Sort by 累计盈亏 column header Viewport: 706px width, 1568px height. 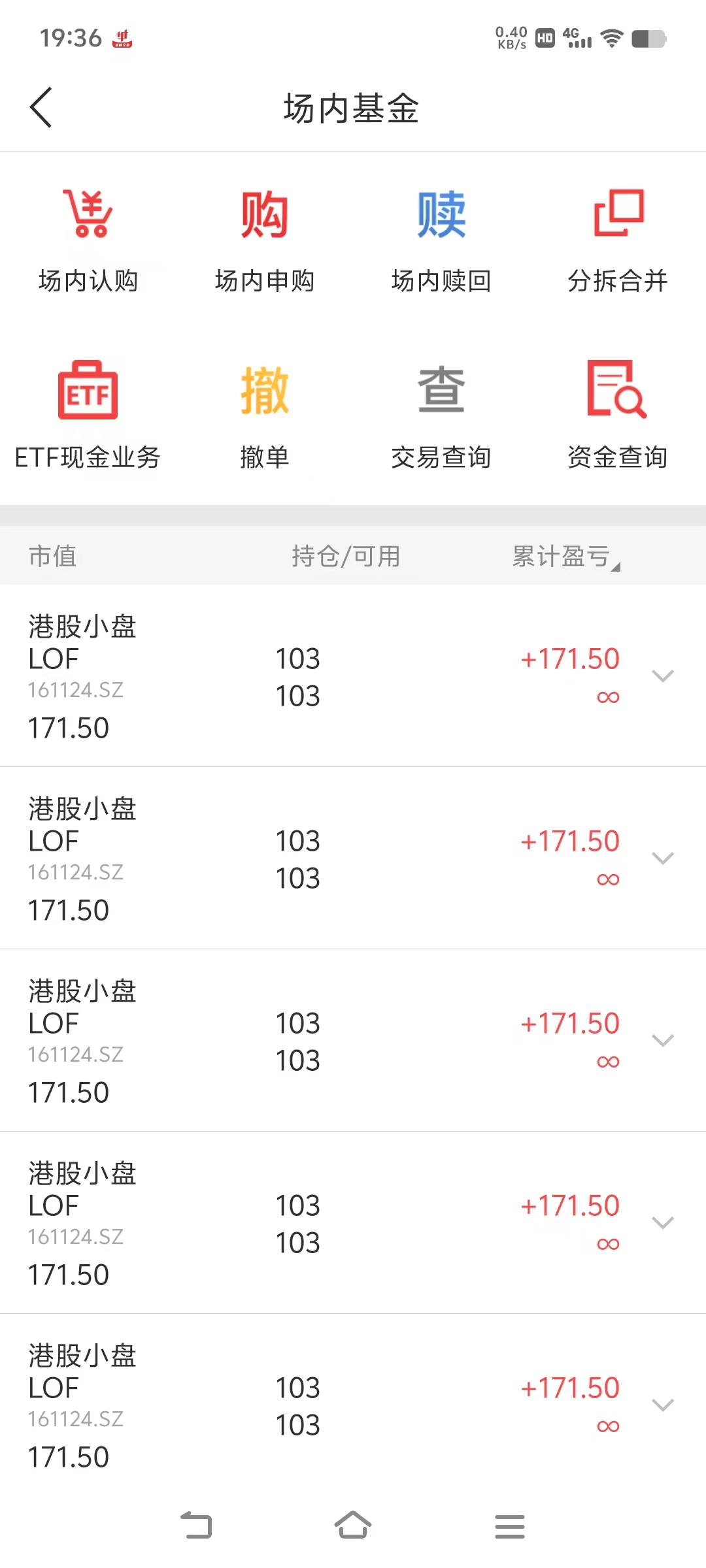coord(565,557)
